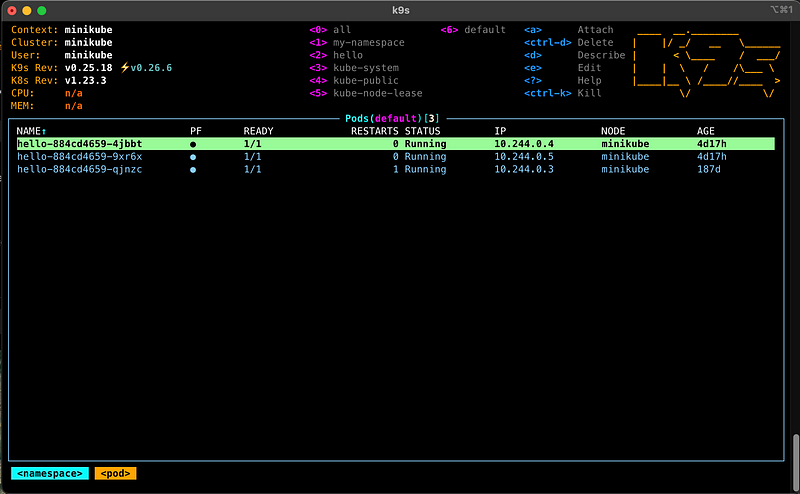Image resolution: width=800 pixels, height=494 pixels.
Task: Click port-forward dot of pod 9xr6x
Action: coord(193,157)
